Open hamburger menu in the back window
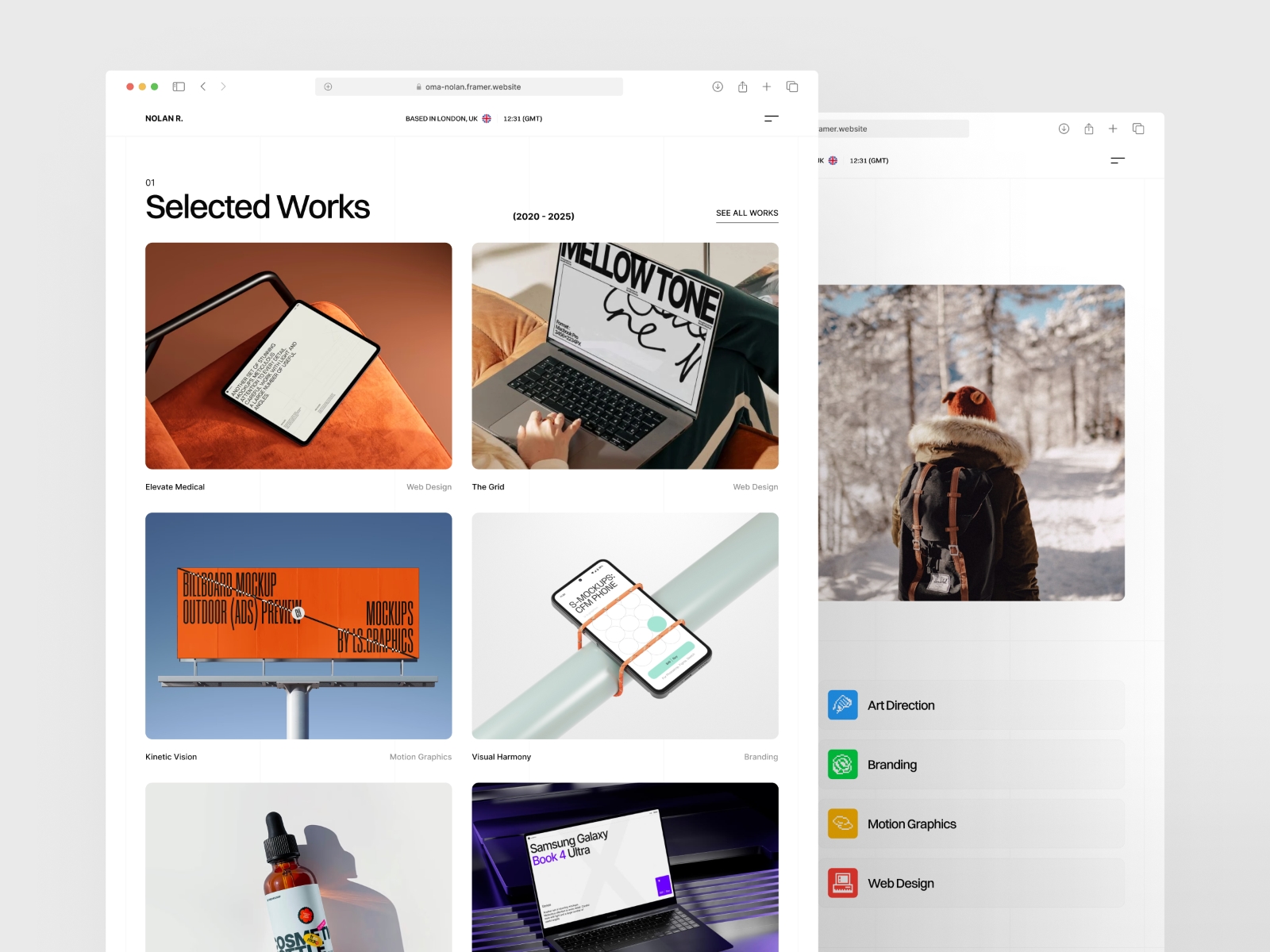 click(x=1118, y=160)
